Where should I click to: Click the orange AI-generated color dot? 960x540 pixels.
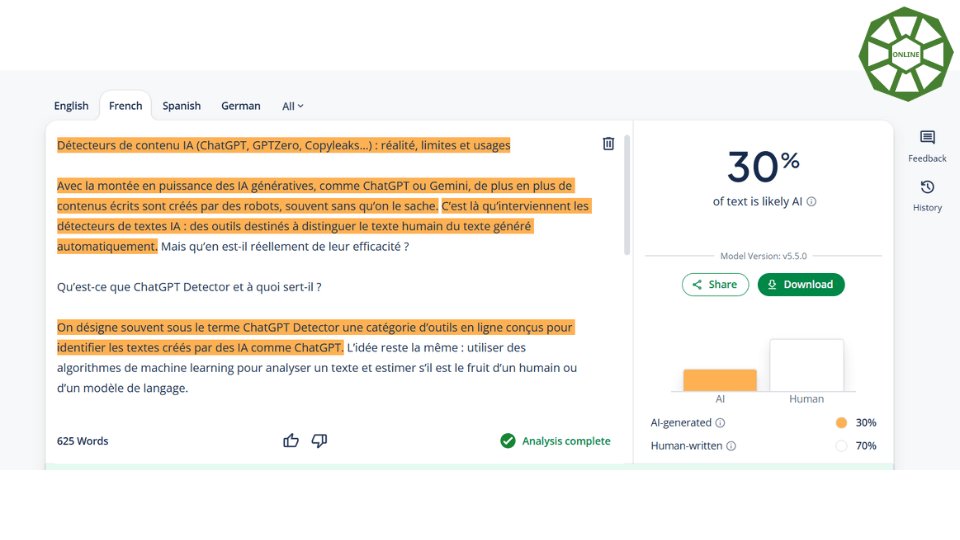pos(841,422)
